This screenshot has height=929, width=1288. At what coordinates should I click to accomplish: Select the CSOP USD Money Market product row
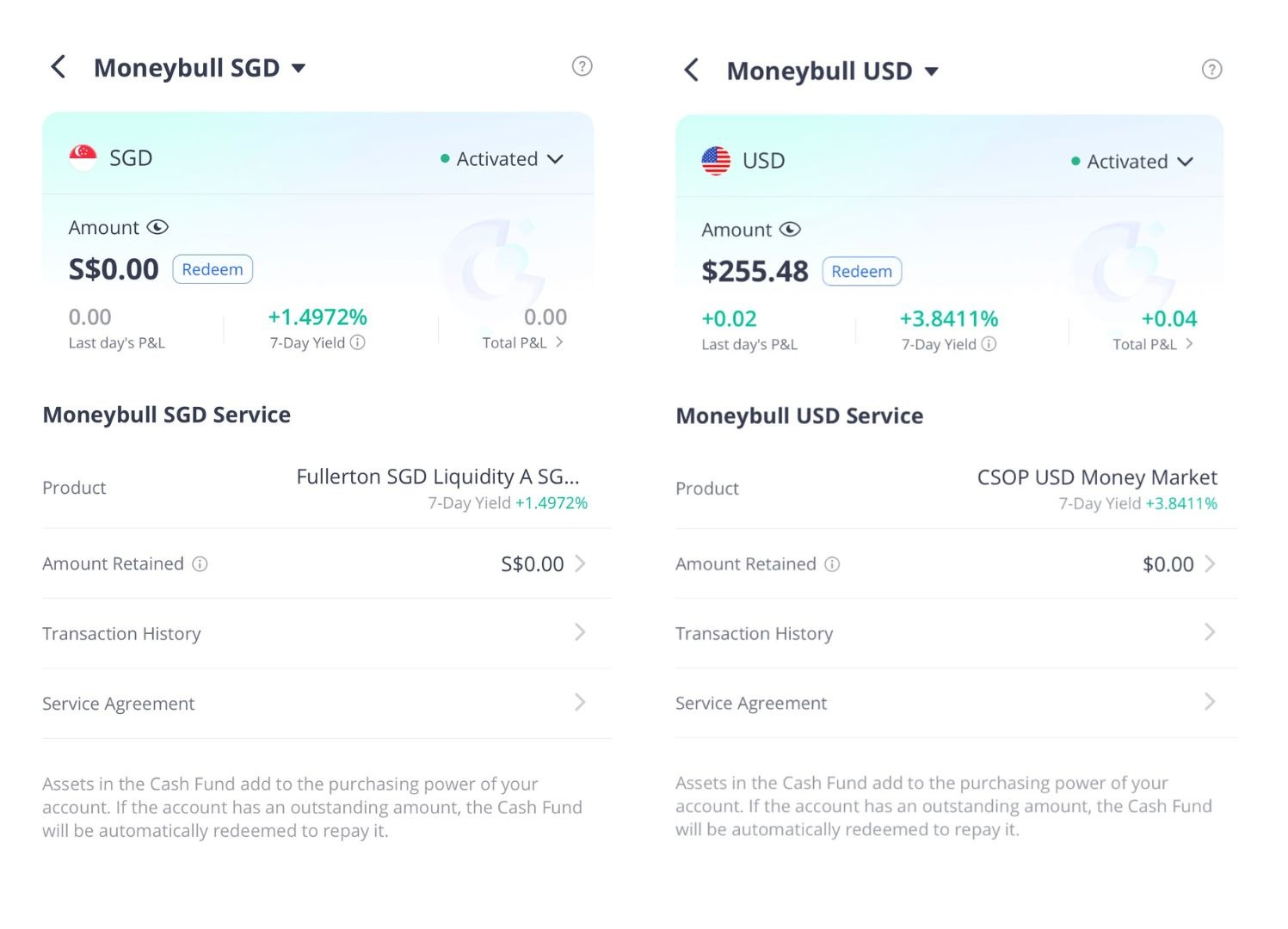tap(1097, 477)
